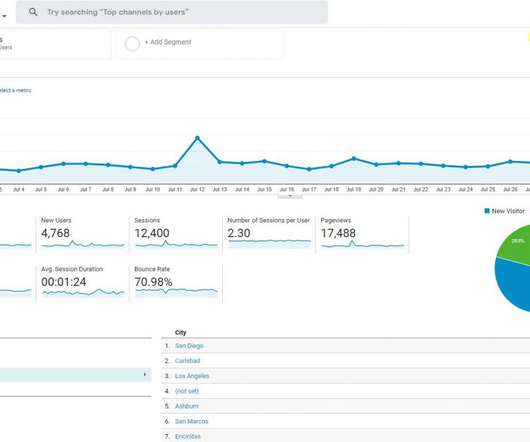The width and height of the screenshot is (530, 442).
Task: Click the Jul 12 peak data point
Action: pyautogui.click(x=197, y=138)
